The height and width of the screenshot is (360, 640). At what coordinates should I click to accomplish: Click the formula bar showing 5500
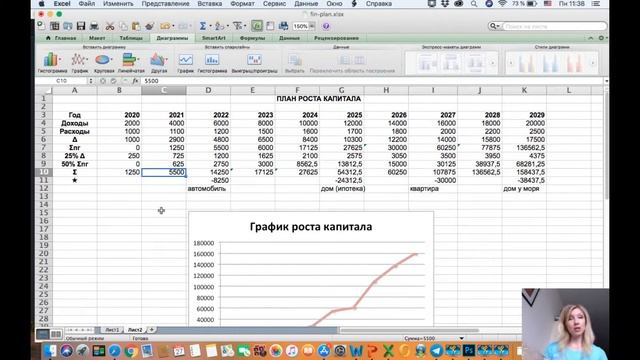coord(373,81)
